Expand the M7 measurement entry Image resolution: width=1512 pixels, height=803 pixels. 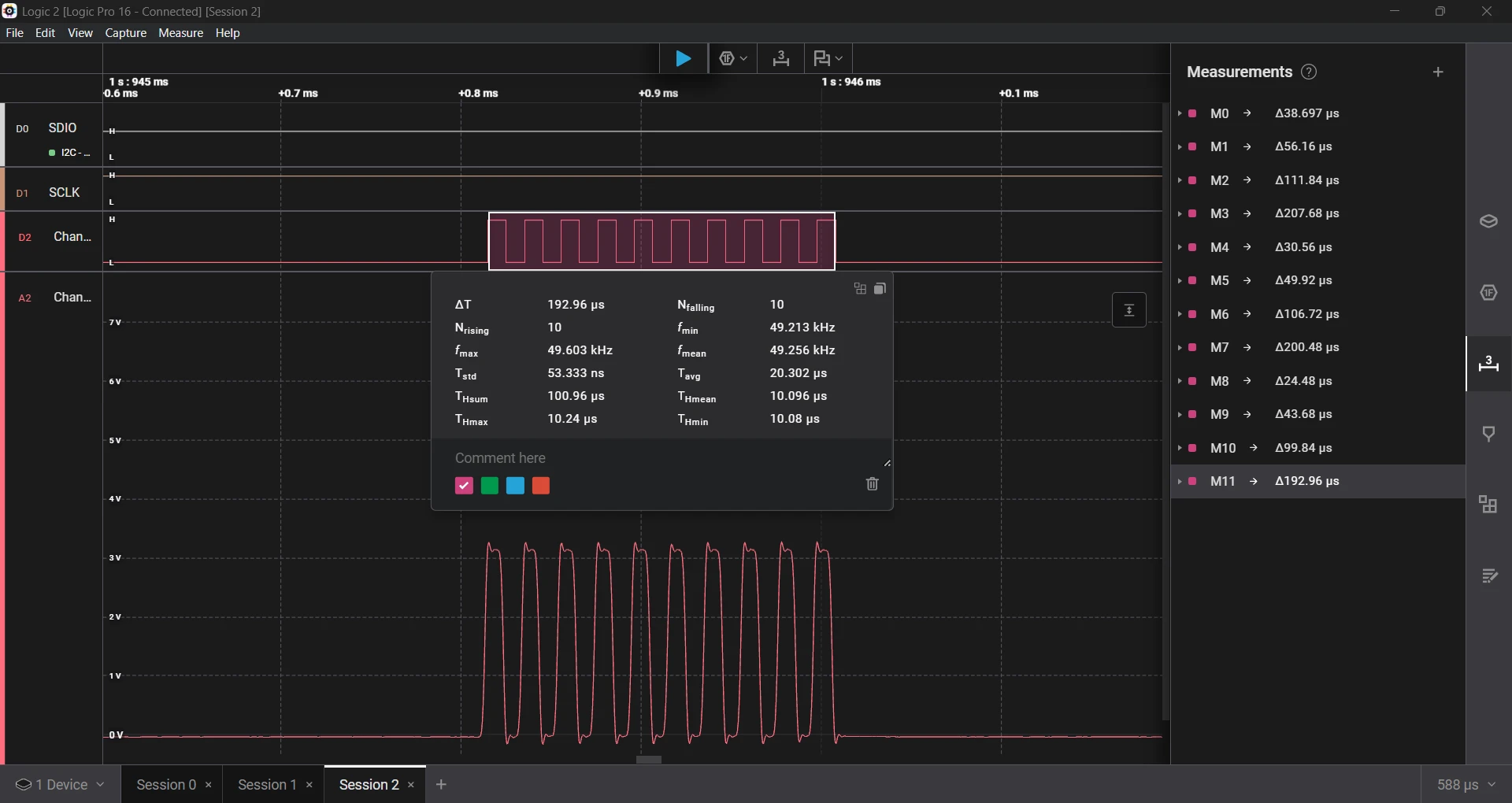coord(1180,347)
